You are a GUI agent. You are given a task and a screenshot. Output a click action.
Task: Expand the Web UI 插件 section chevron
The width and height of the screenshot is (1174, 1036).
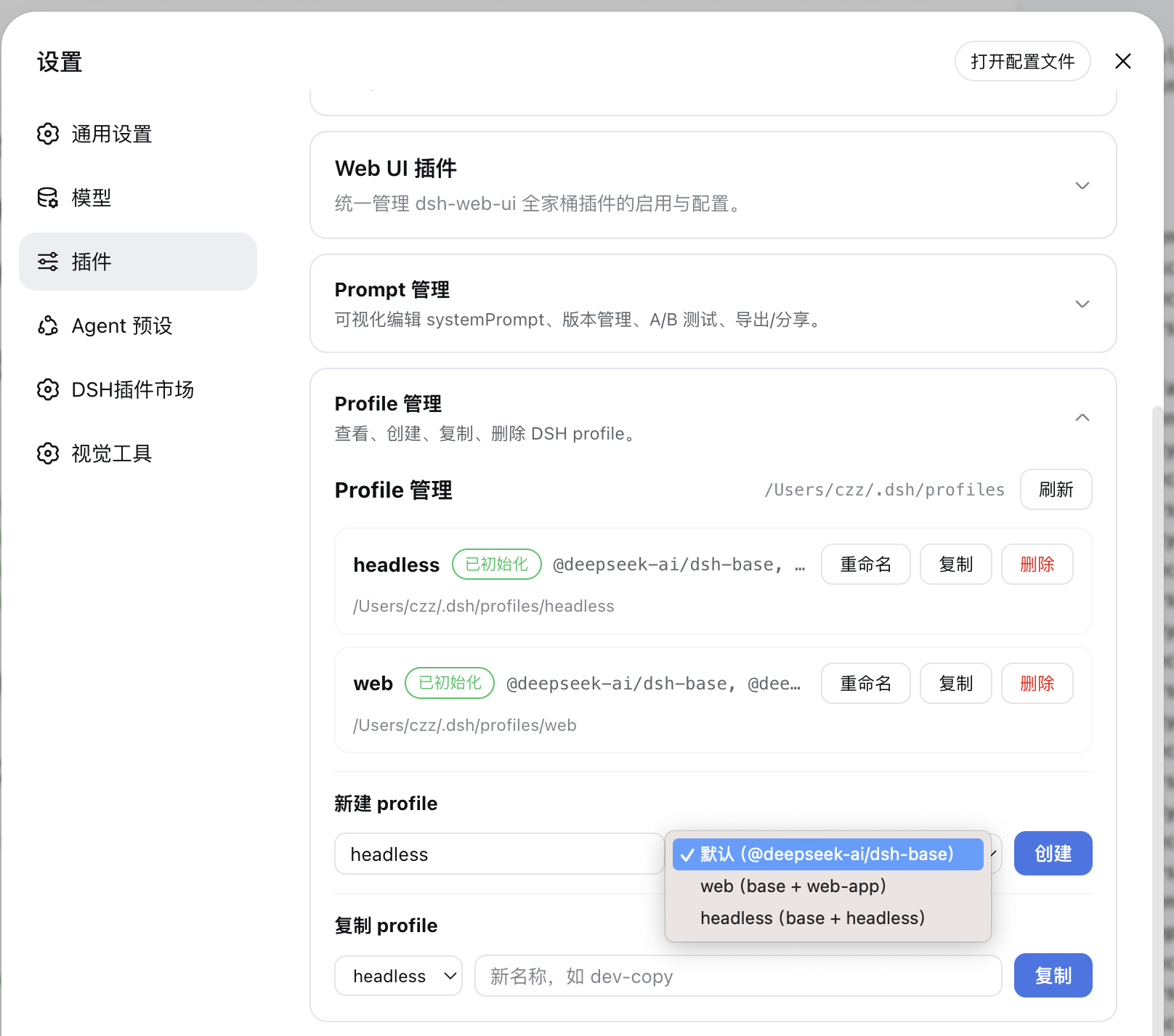coord(1082,185)
